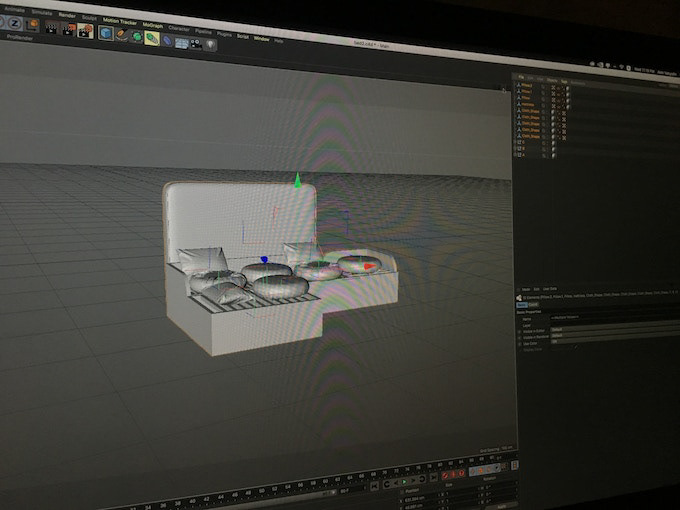Click the Render View clapperboard icon

click(x=52, y=28)
